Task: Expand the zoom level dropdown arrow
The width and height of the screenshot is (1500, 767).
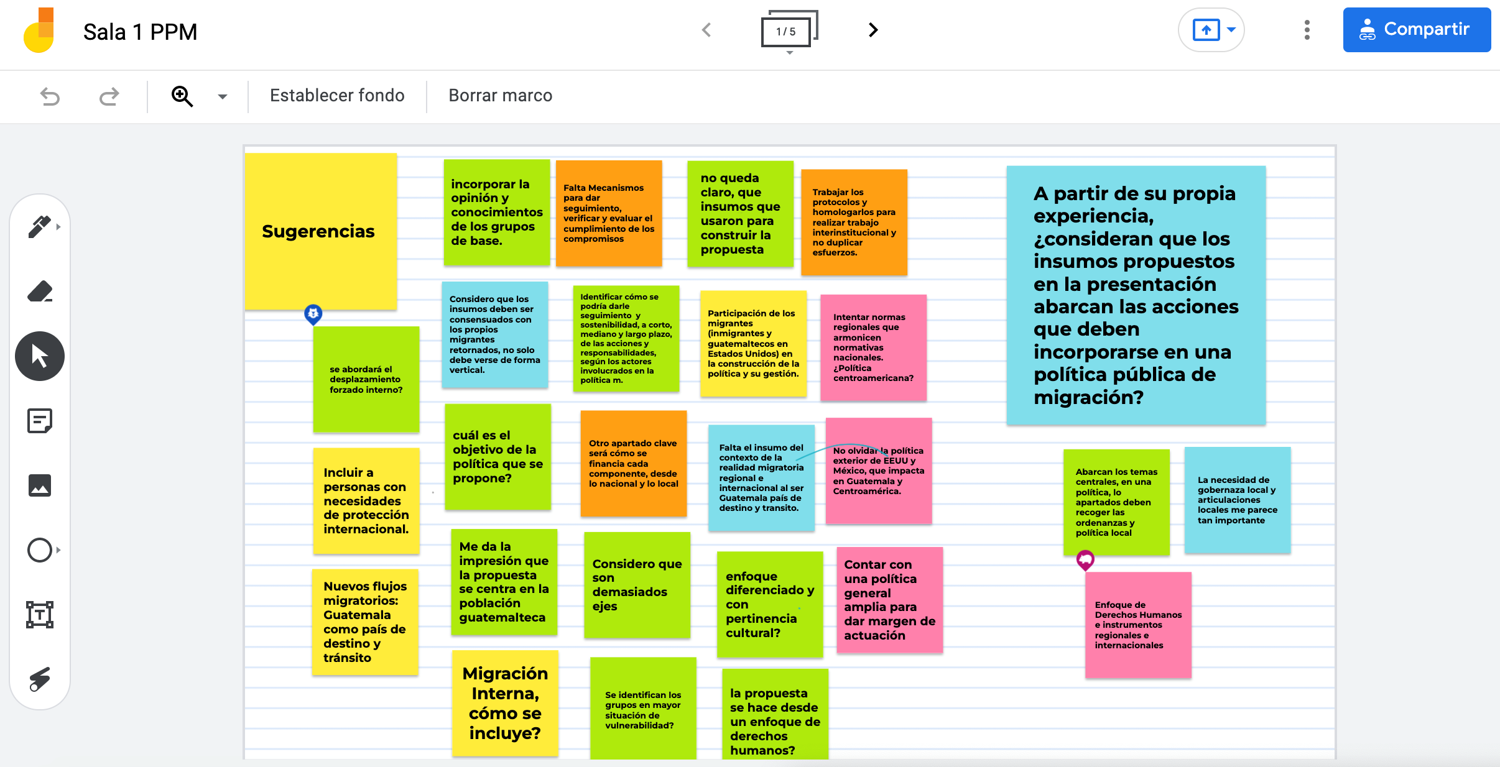Action: 222,97
